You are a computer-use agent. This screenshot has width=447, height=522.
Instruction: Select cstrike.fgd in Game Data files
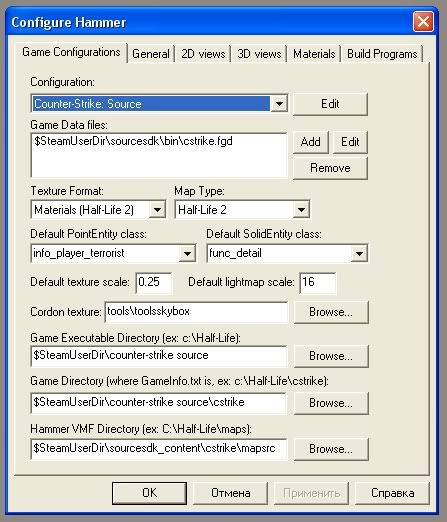click(x=133, y=141)
